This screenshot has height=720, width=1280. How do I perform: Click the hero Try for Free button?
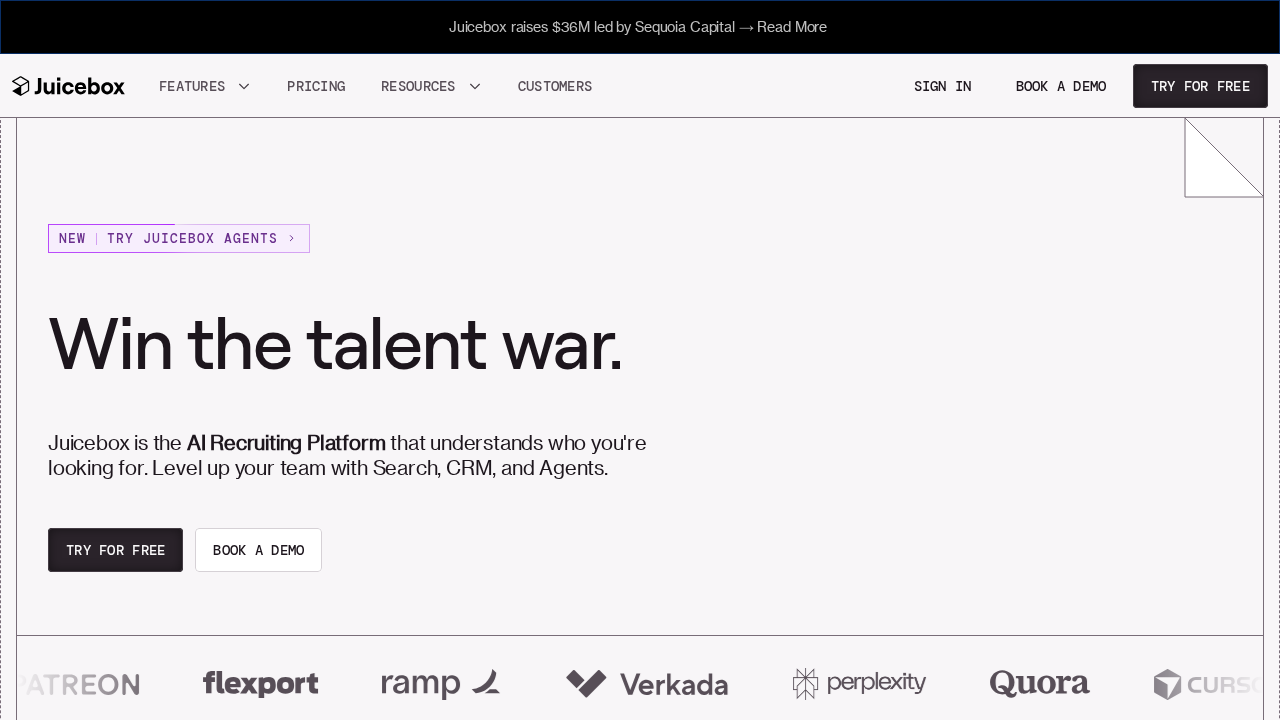coord(116,550)
